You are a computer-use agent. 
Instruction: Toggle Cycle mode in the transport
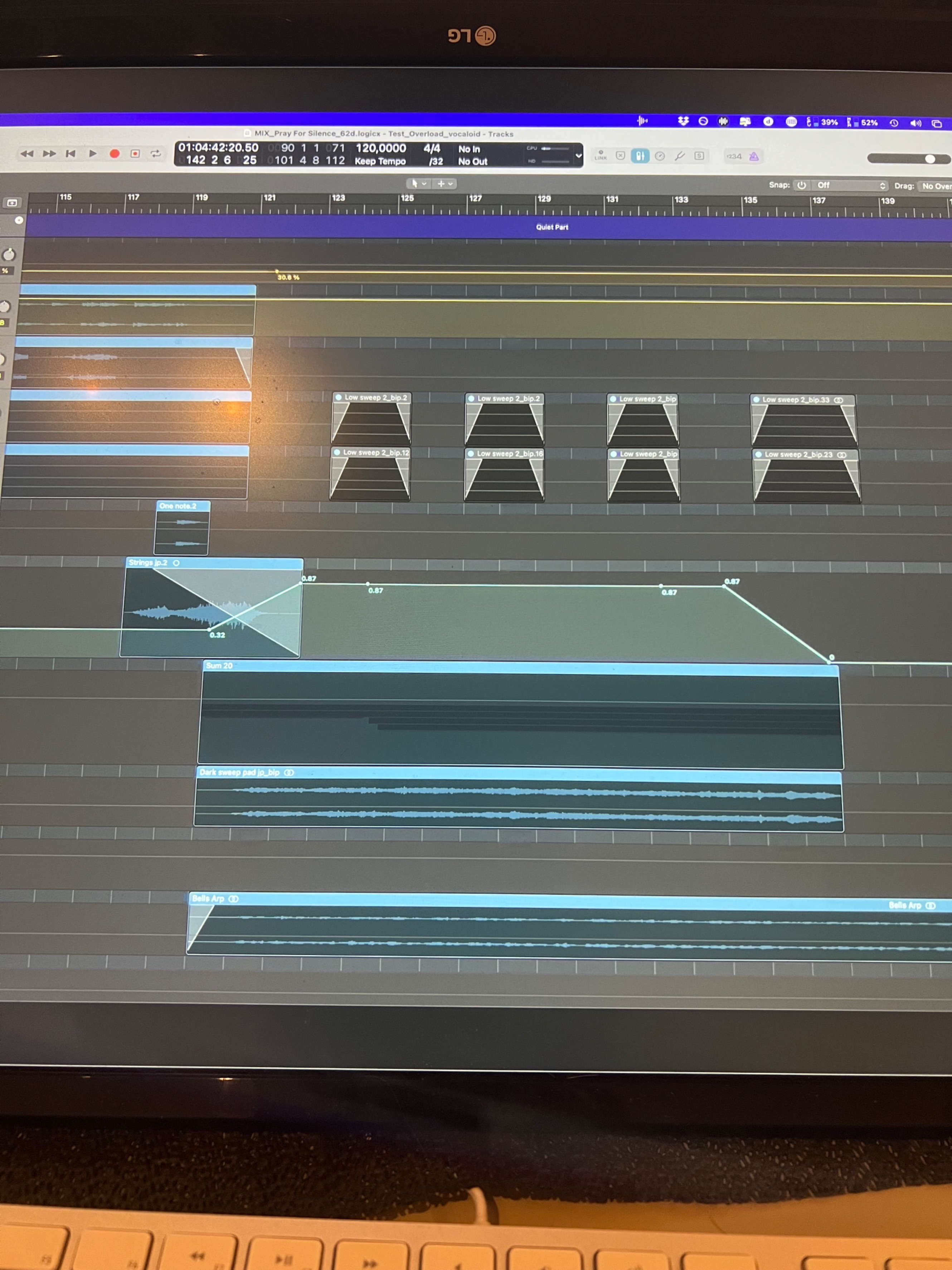pos(156,154)
